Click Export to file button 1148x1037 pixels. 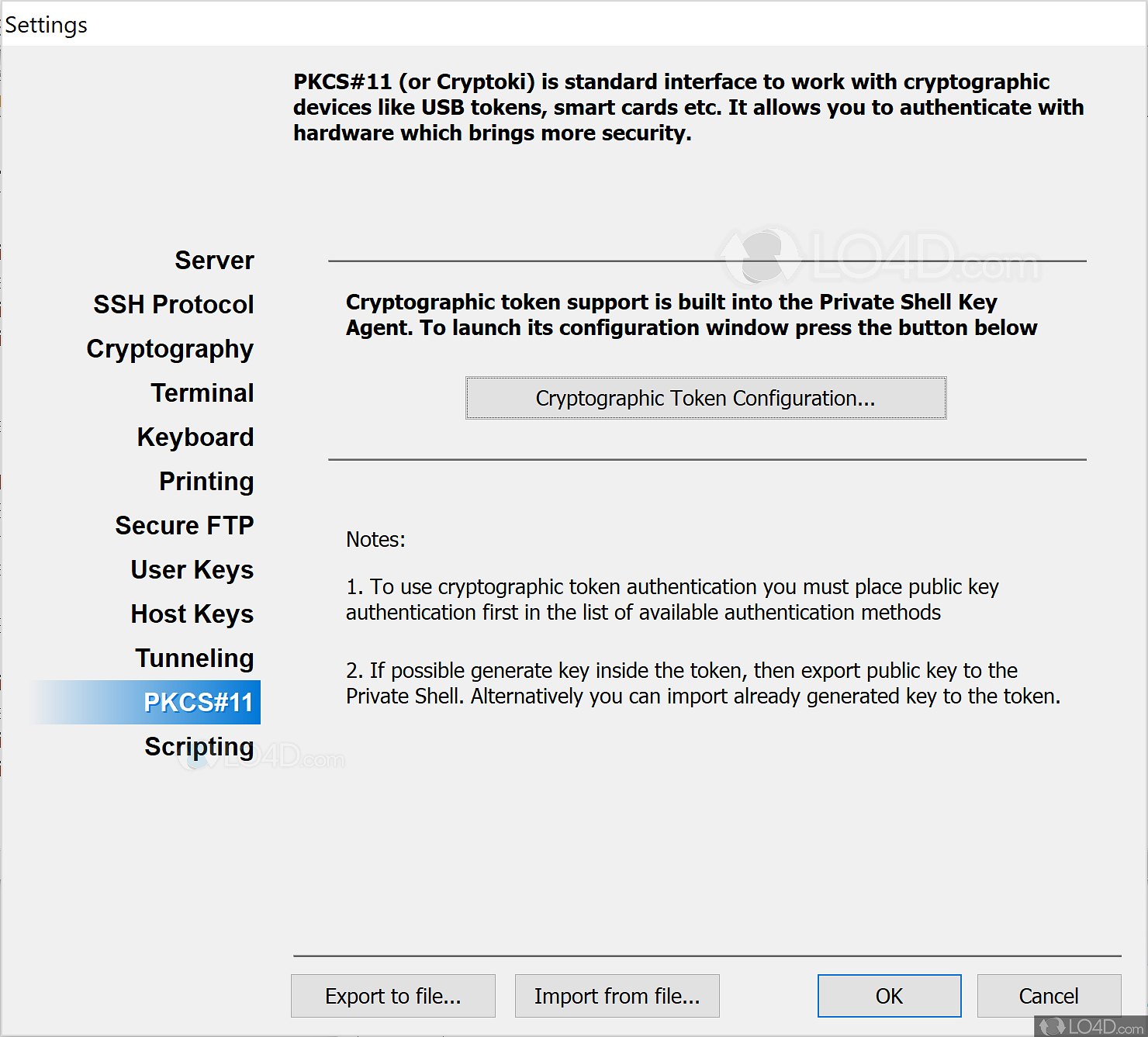(392, 996)
